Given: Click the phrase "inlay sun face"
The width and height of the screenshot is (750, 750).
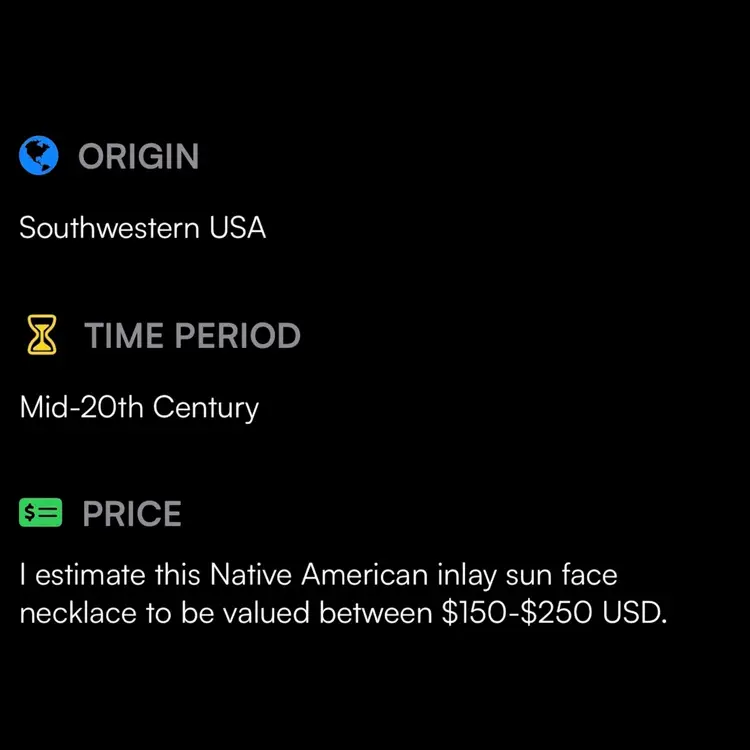Looking at the screenshot, I should tap(527, 575).
